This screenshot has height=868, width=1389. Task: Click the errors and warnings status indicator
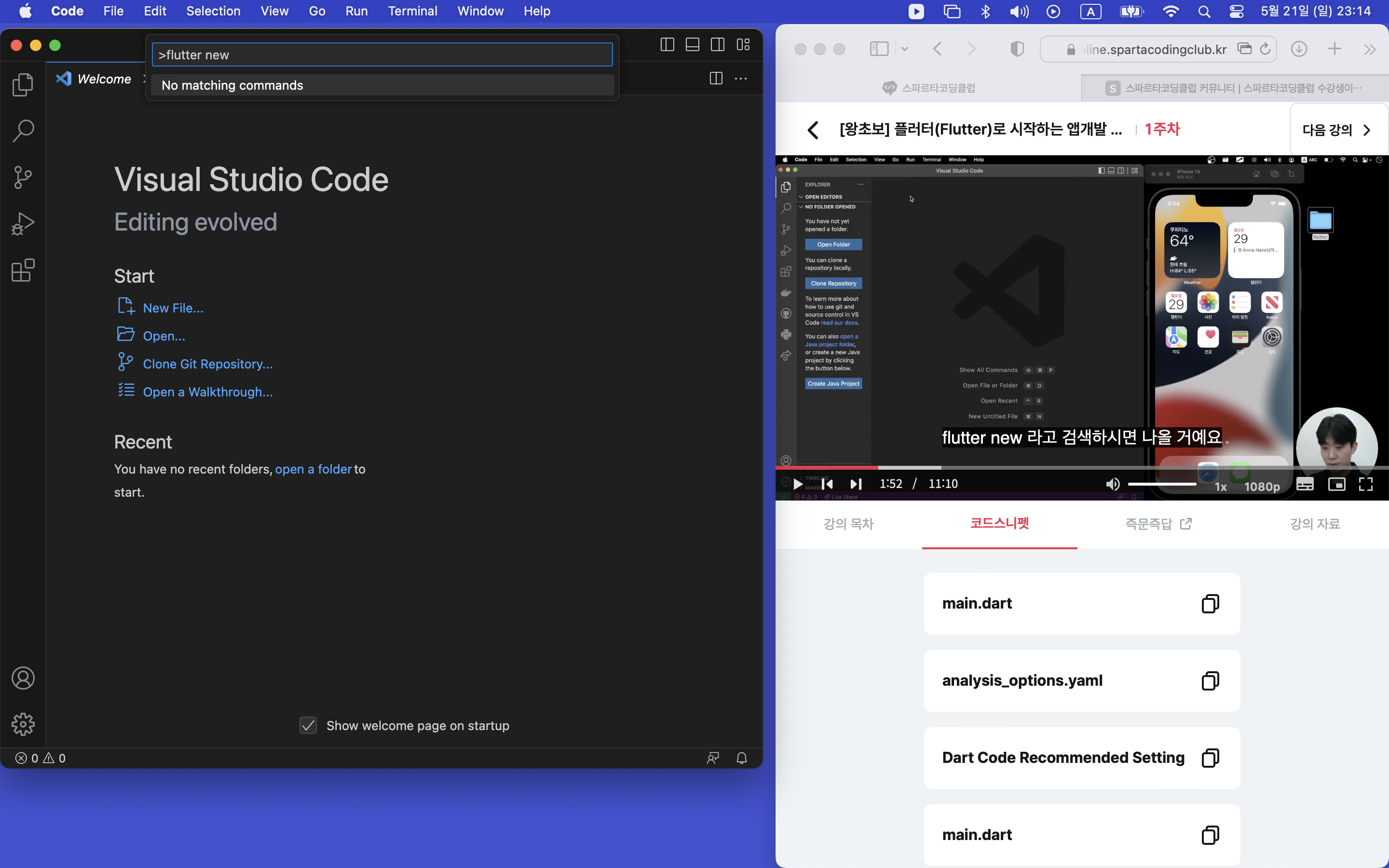pos(40,758)
